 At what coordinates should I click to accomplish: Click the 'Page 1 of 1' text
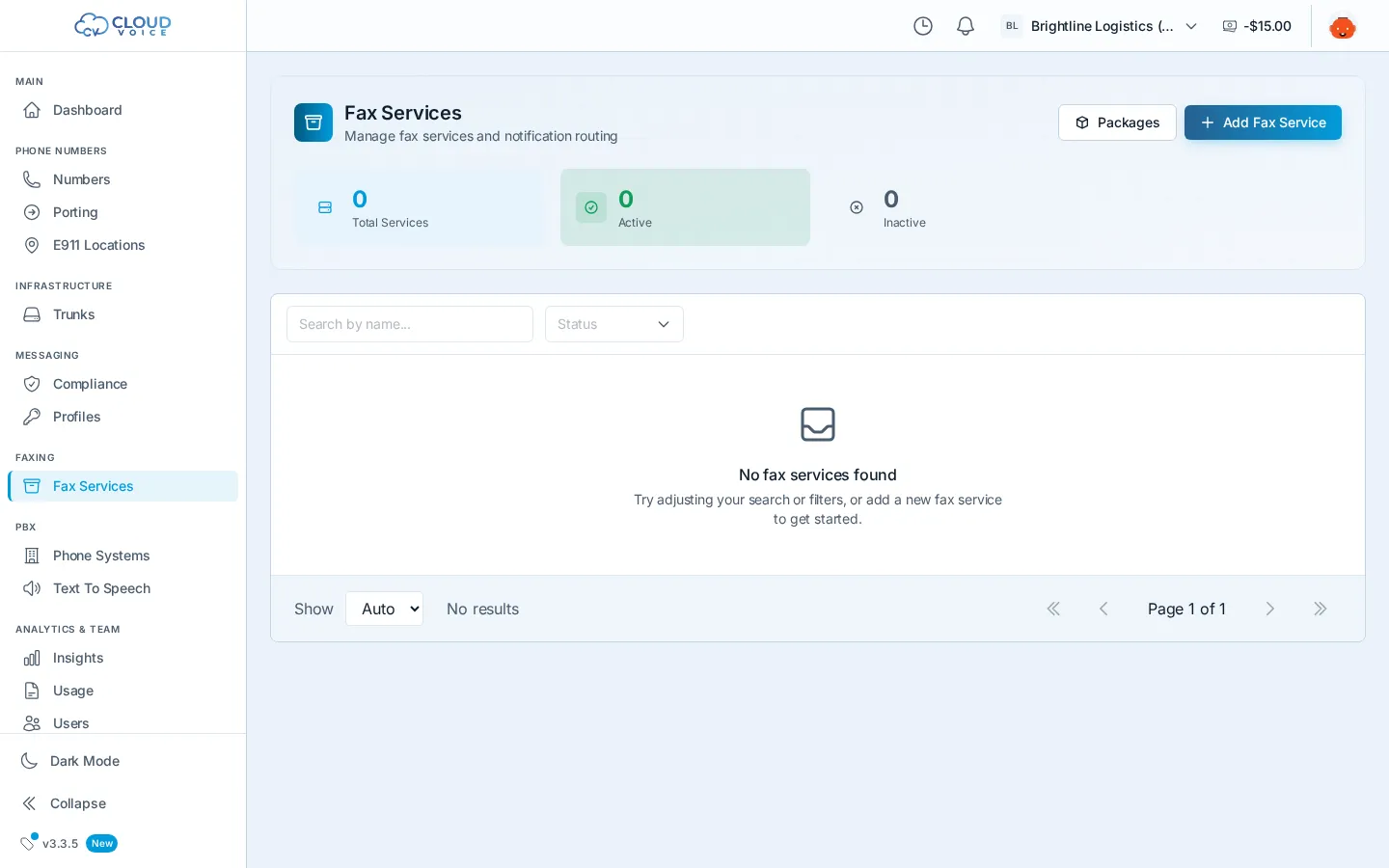1186,609
